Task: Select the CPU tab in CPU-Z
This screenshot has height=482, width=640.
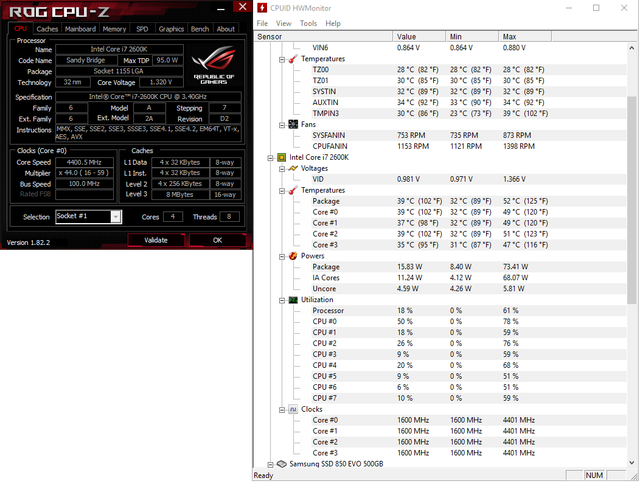Action: coord(20,29)
